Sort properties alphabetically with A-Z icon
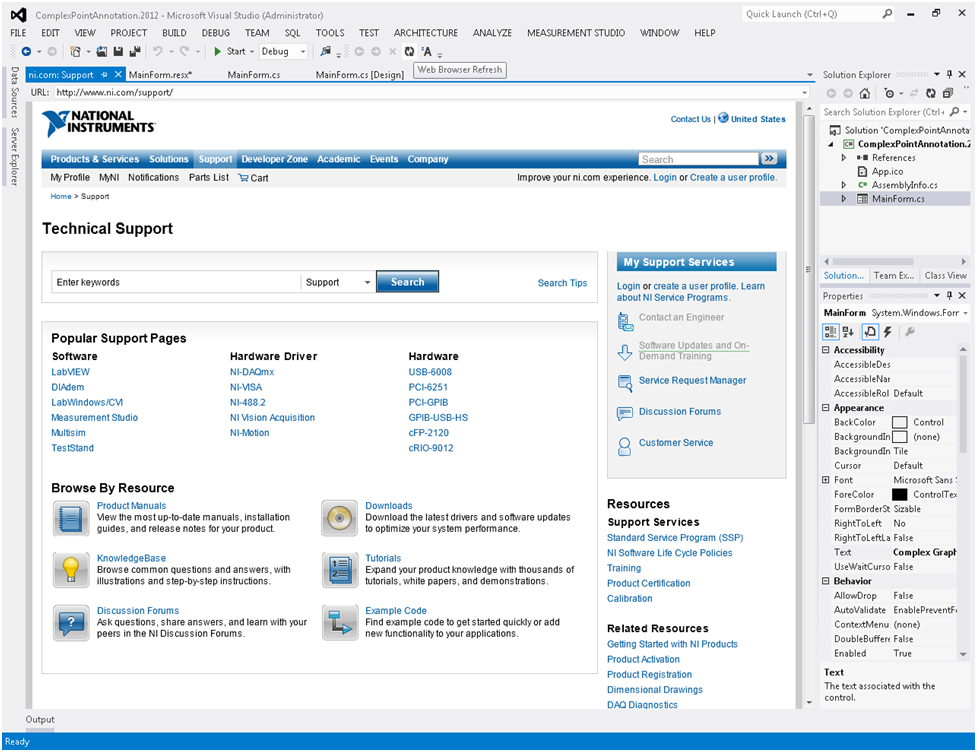Viewport: 977px width, 752px height. (x=850, y=332)
